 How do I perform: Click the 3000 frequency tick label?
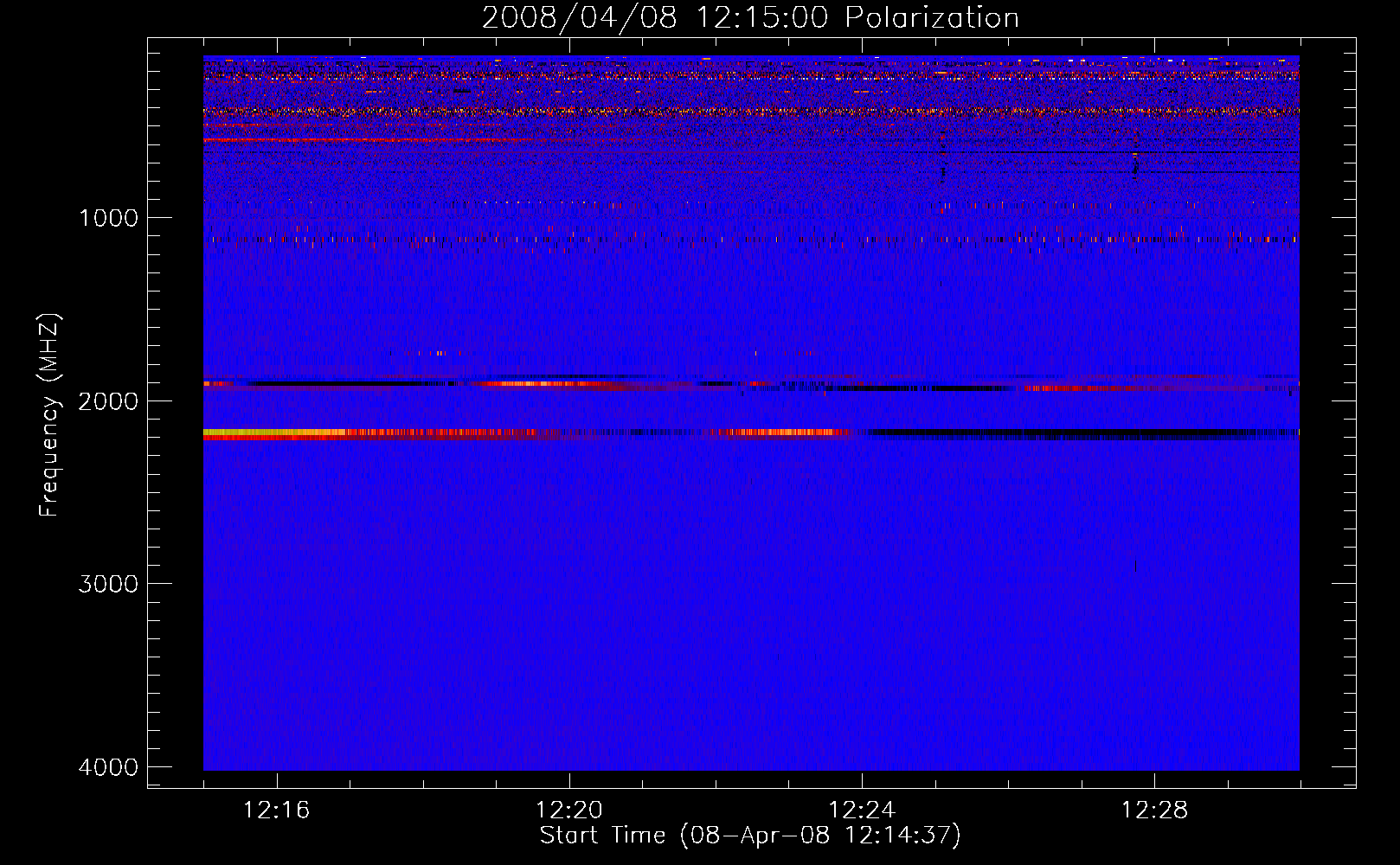108,584
